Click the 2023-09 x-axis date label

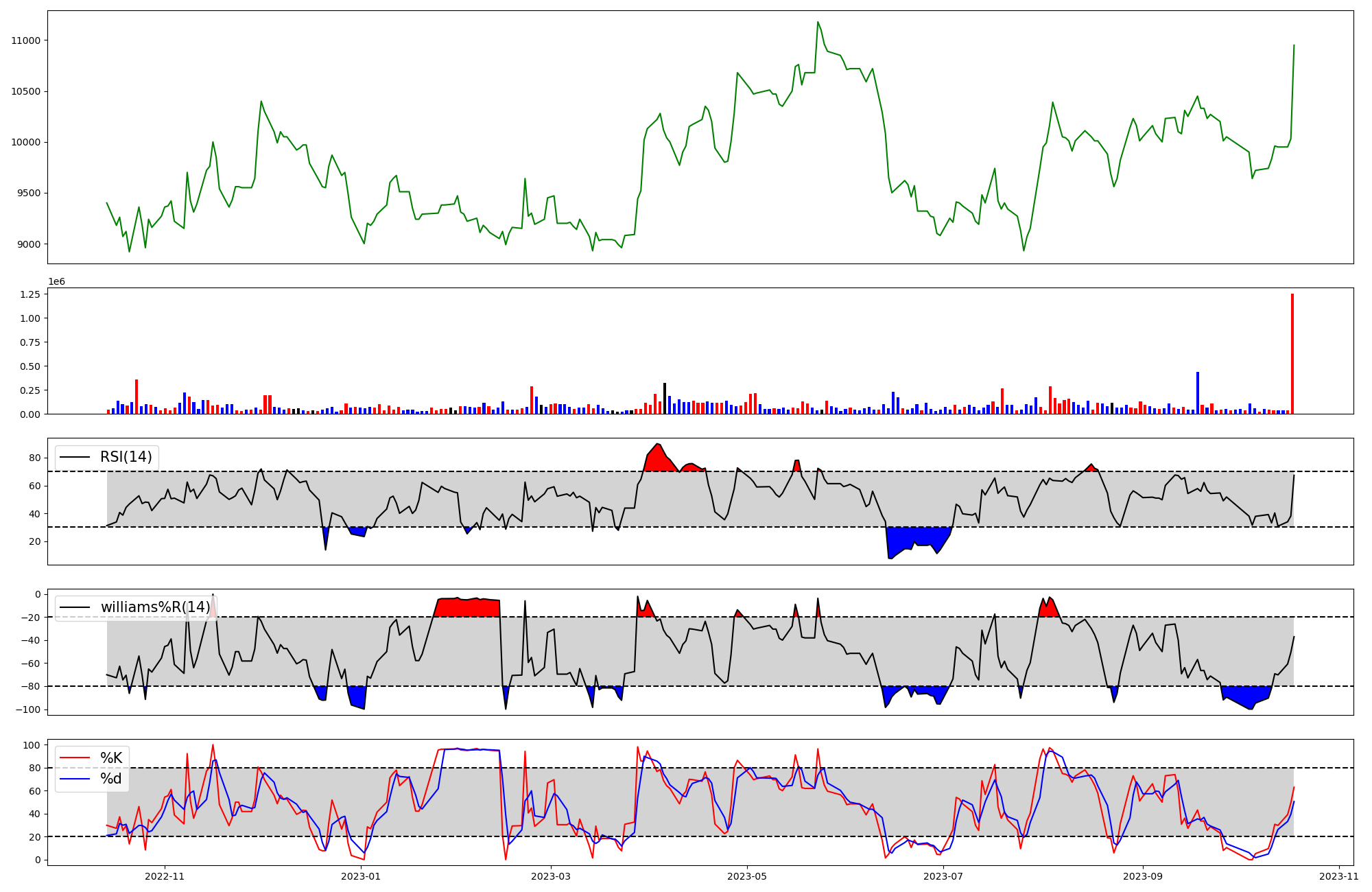[x=1144, y=876]
